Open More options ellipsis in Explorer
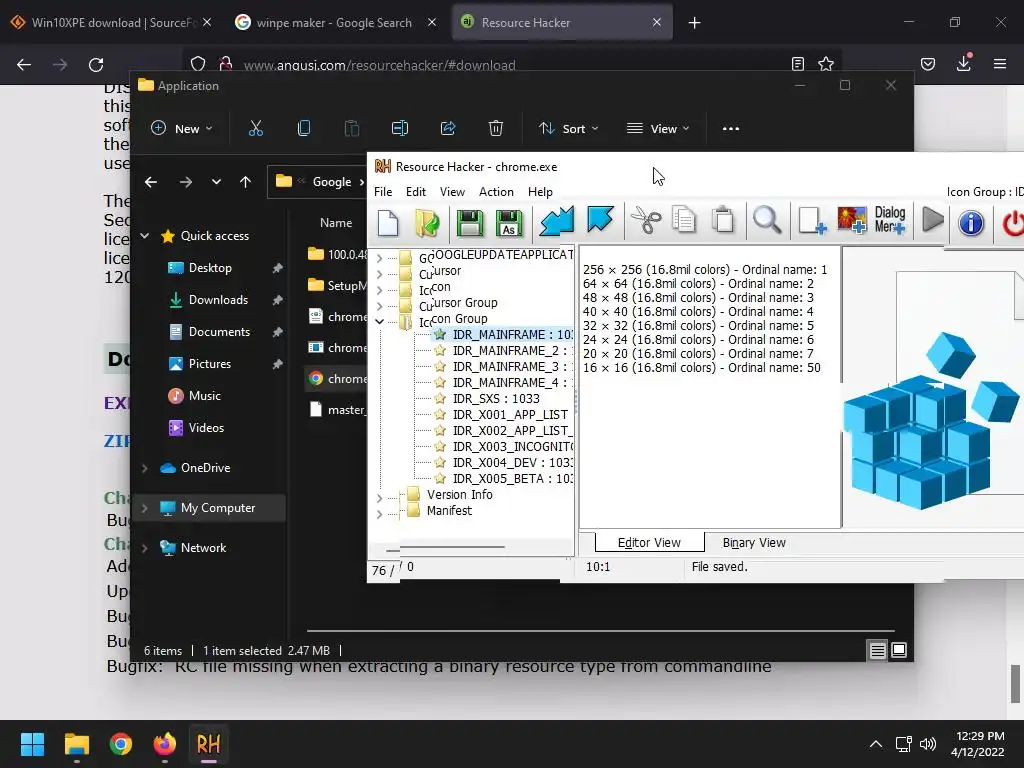The height and width of the screenshot is (768, 1024). tap(731, 129)
